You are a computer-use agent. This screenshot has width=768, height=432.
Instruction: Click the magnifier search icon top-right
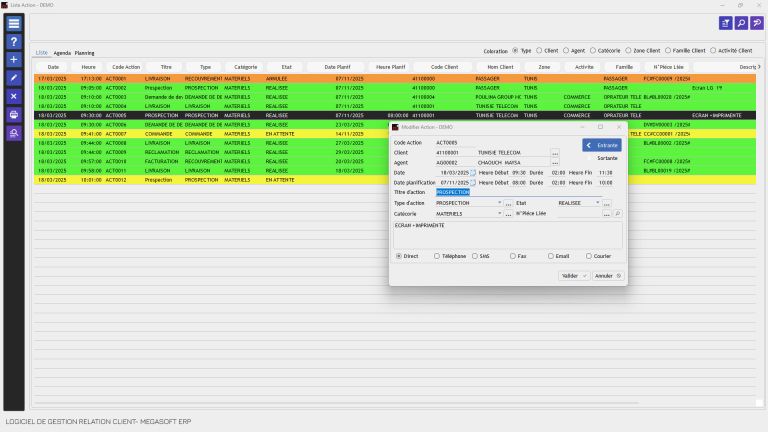click(x=741, y=23)
